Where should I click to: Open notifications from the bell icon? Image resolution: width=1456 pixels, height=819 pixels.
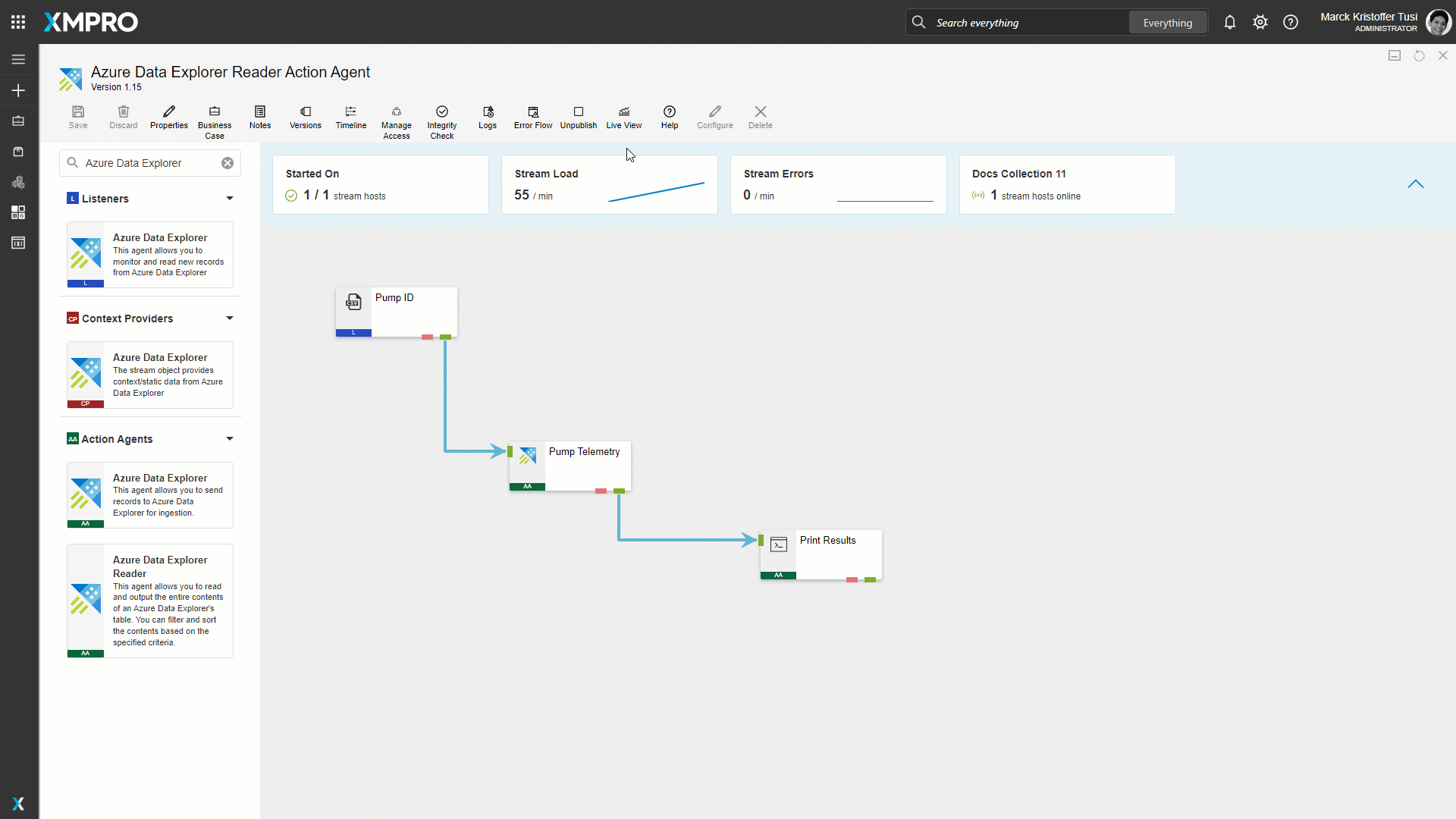tap(1229, 22)
